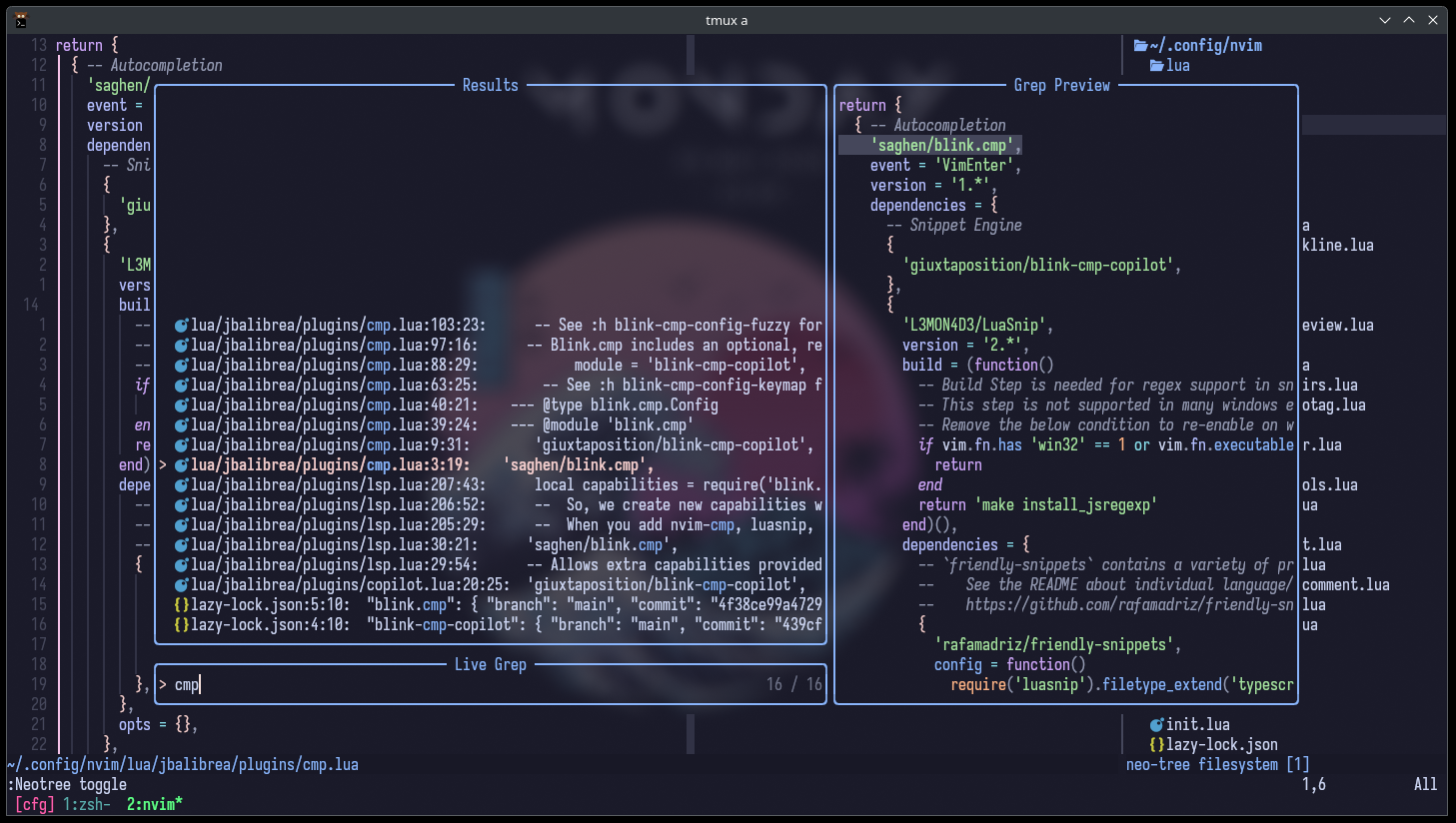Select result path lua/jbalibrea/plugins/copilot.lua:20:25
The width and height of the screenshot is (1456, 823).
click(350, 585)
